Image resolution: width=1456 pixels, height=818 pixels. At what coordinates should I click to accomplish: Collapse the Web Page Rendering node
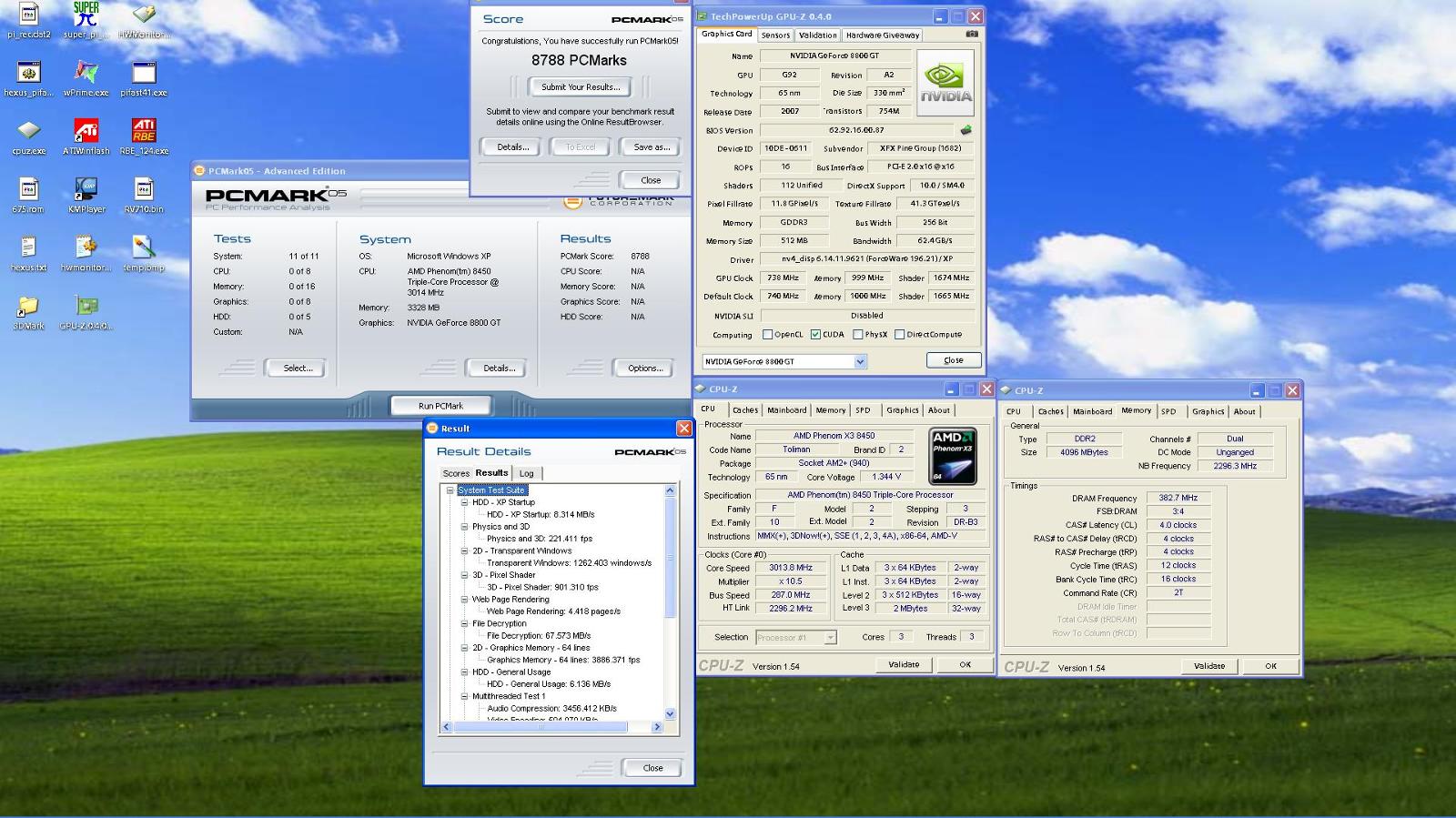(464, 599)
